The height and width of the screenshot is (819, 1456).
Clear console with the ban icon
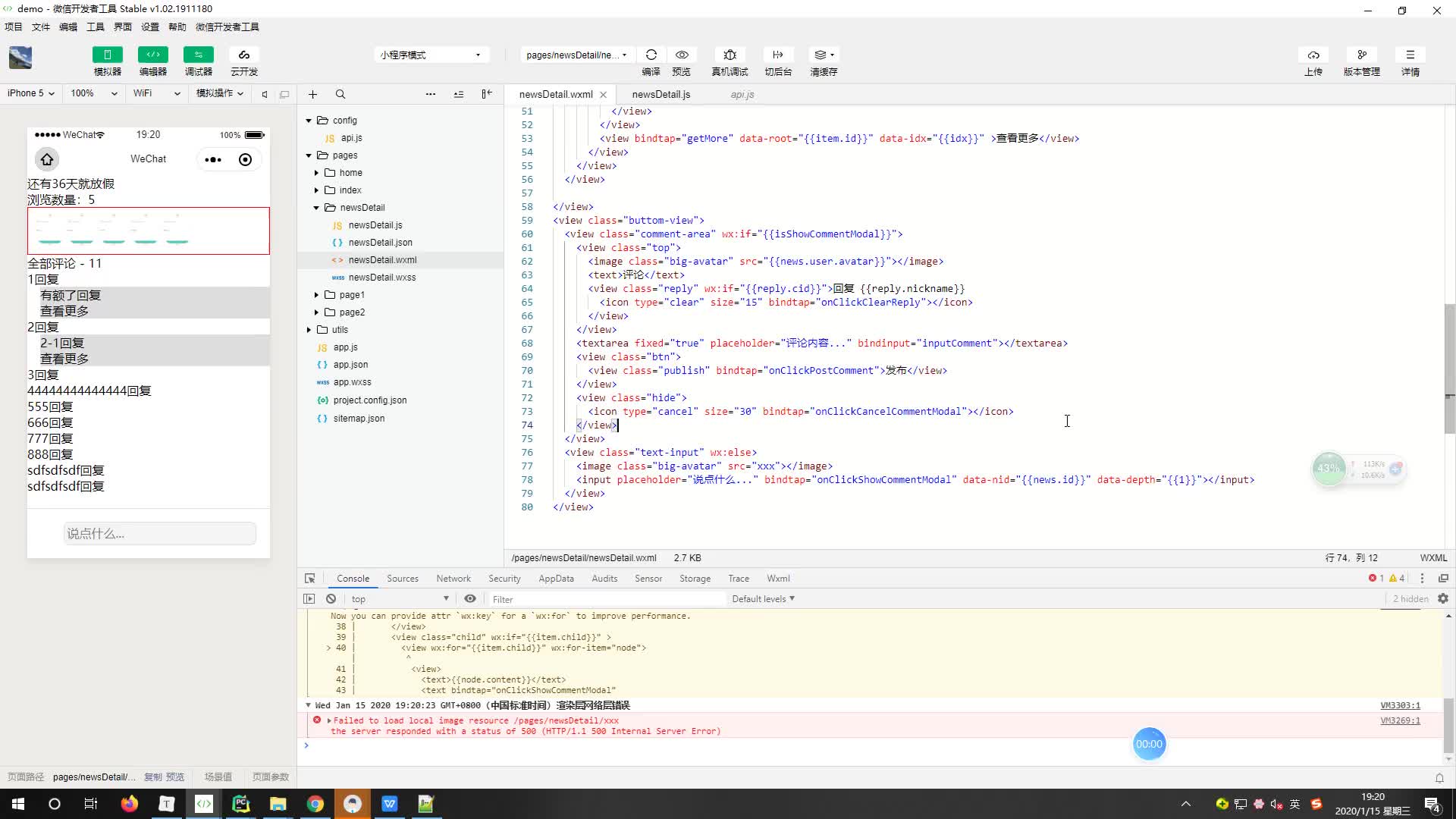[x=331, y=598]
